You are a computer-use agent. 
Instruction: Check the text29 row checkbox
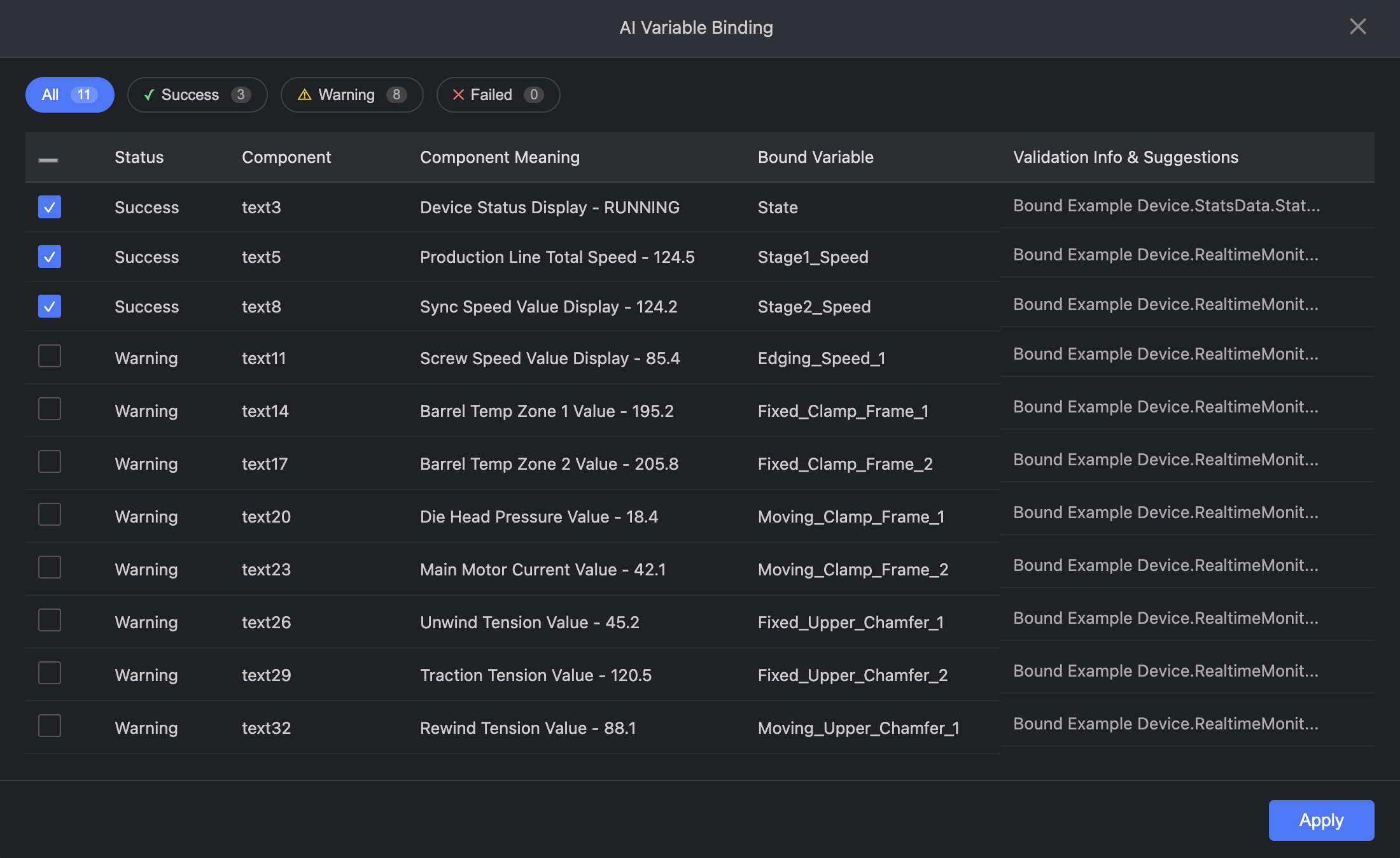click(x=50, y=673)
